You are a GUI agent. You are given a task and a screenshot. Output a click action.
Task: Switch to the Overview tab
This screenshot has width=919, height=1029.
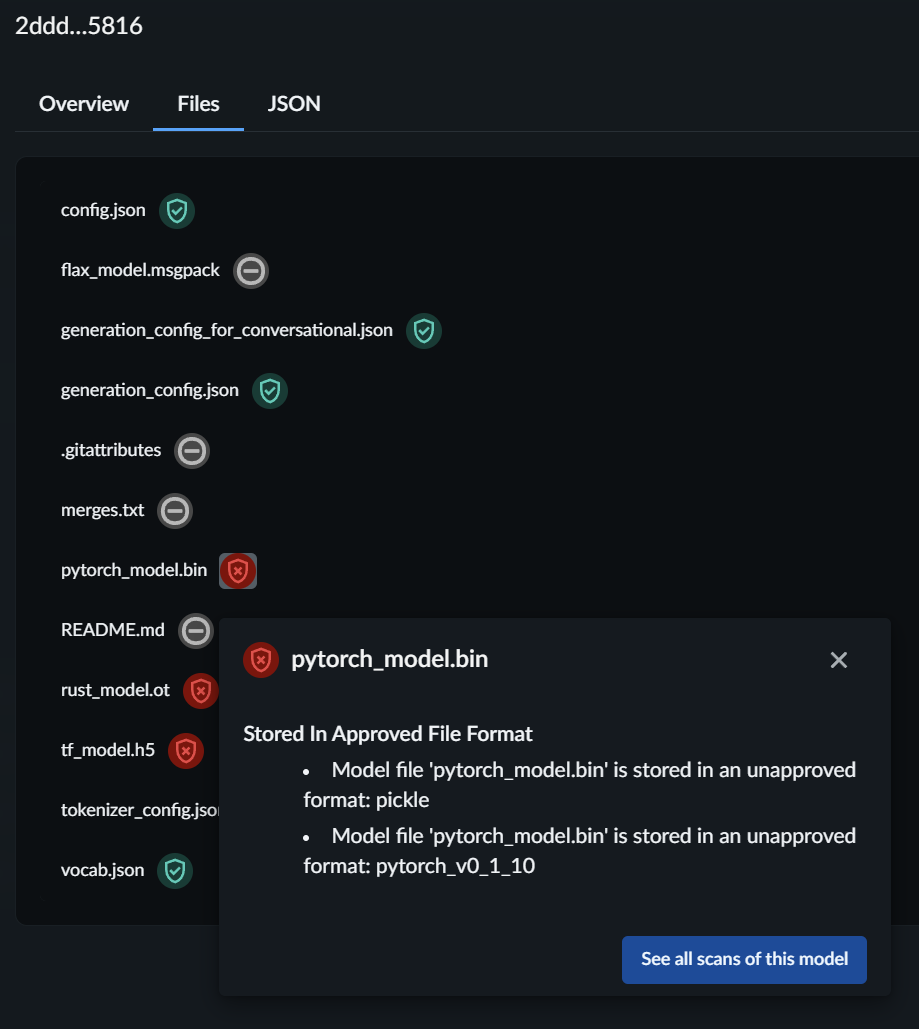click(83, 104)
